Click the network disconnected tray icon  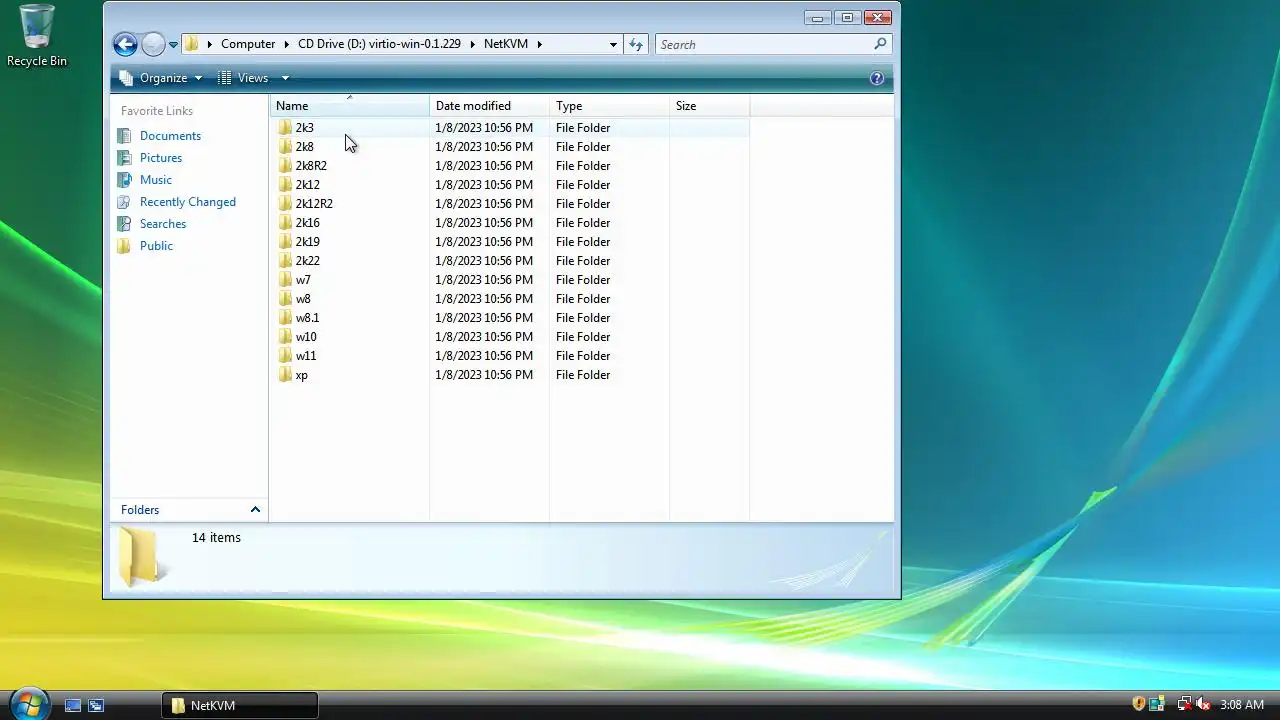1184,704
